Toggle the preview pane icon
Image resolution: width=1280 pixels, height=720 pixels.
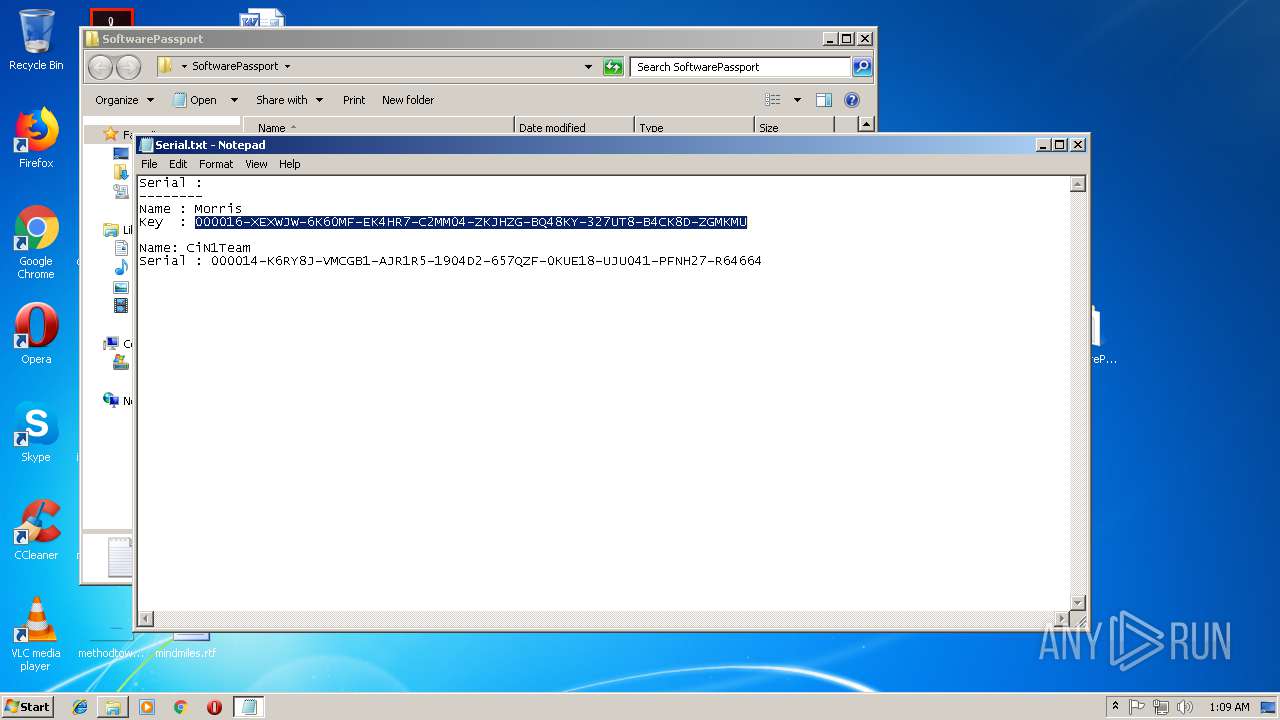coord(824,100)
